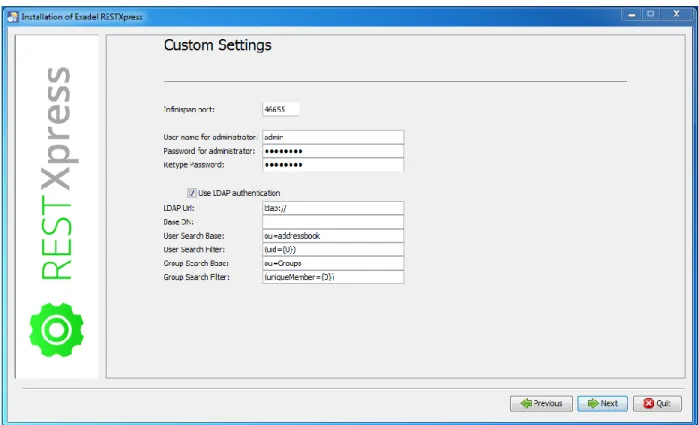Click the installer icon in the title bar
The width and height of the screenshot is (699, 425).
tap(13, 17)
